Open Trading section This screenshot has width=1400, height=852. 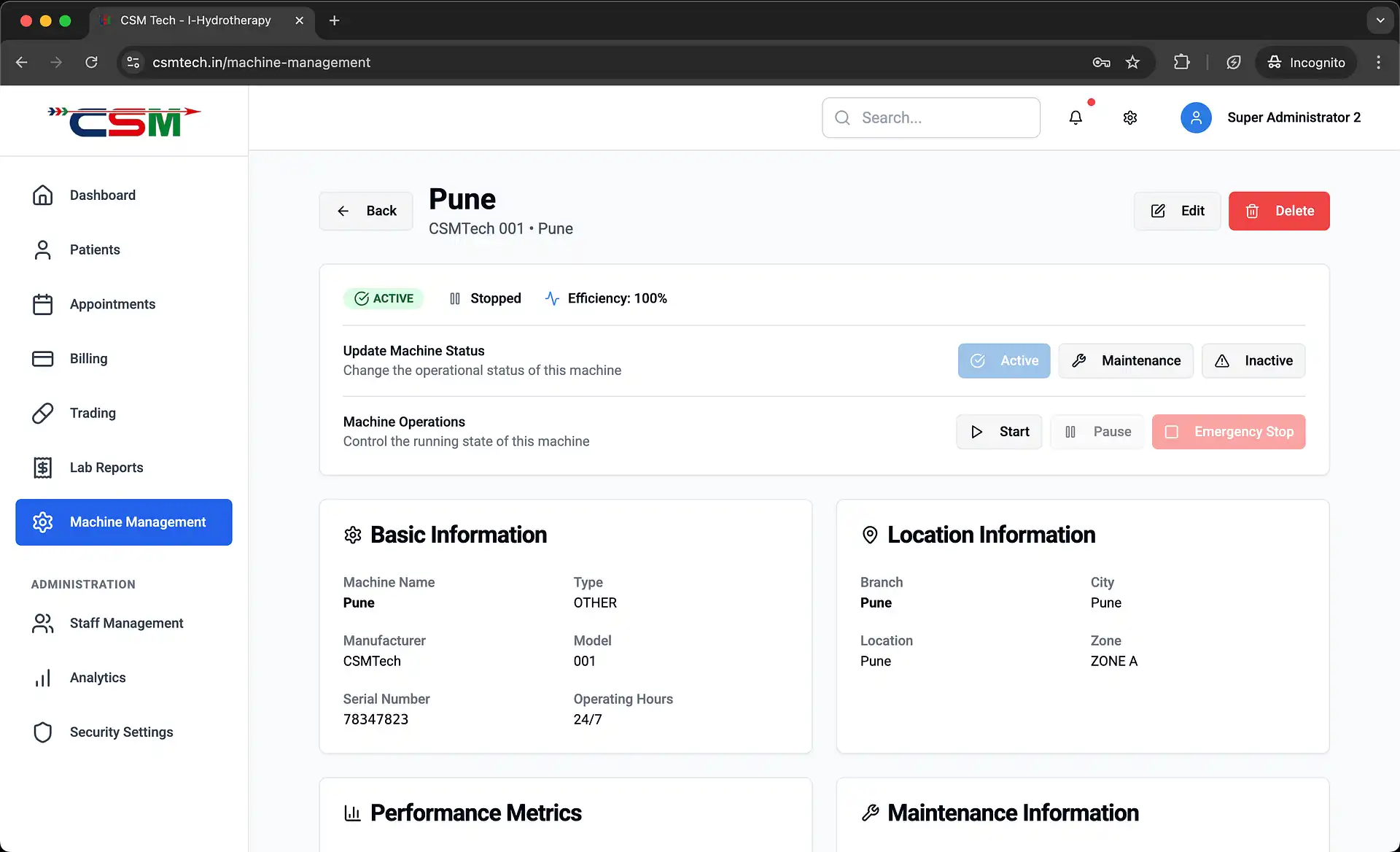tap(124, 413)
